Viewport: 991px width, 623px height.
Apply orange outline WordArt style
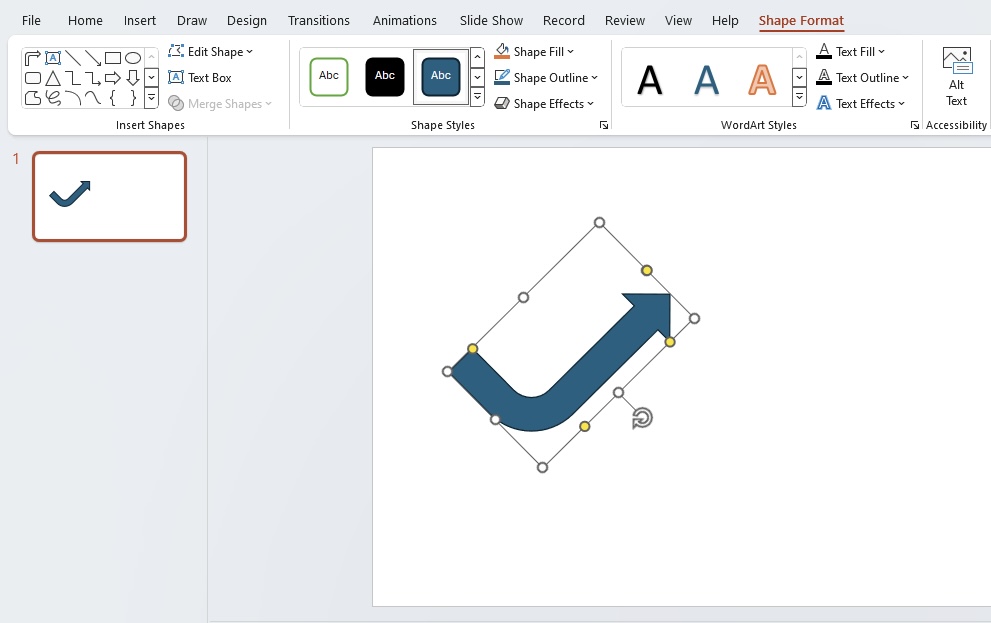pos(762,80)
